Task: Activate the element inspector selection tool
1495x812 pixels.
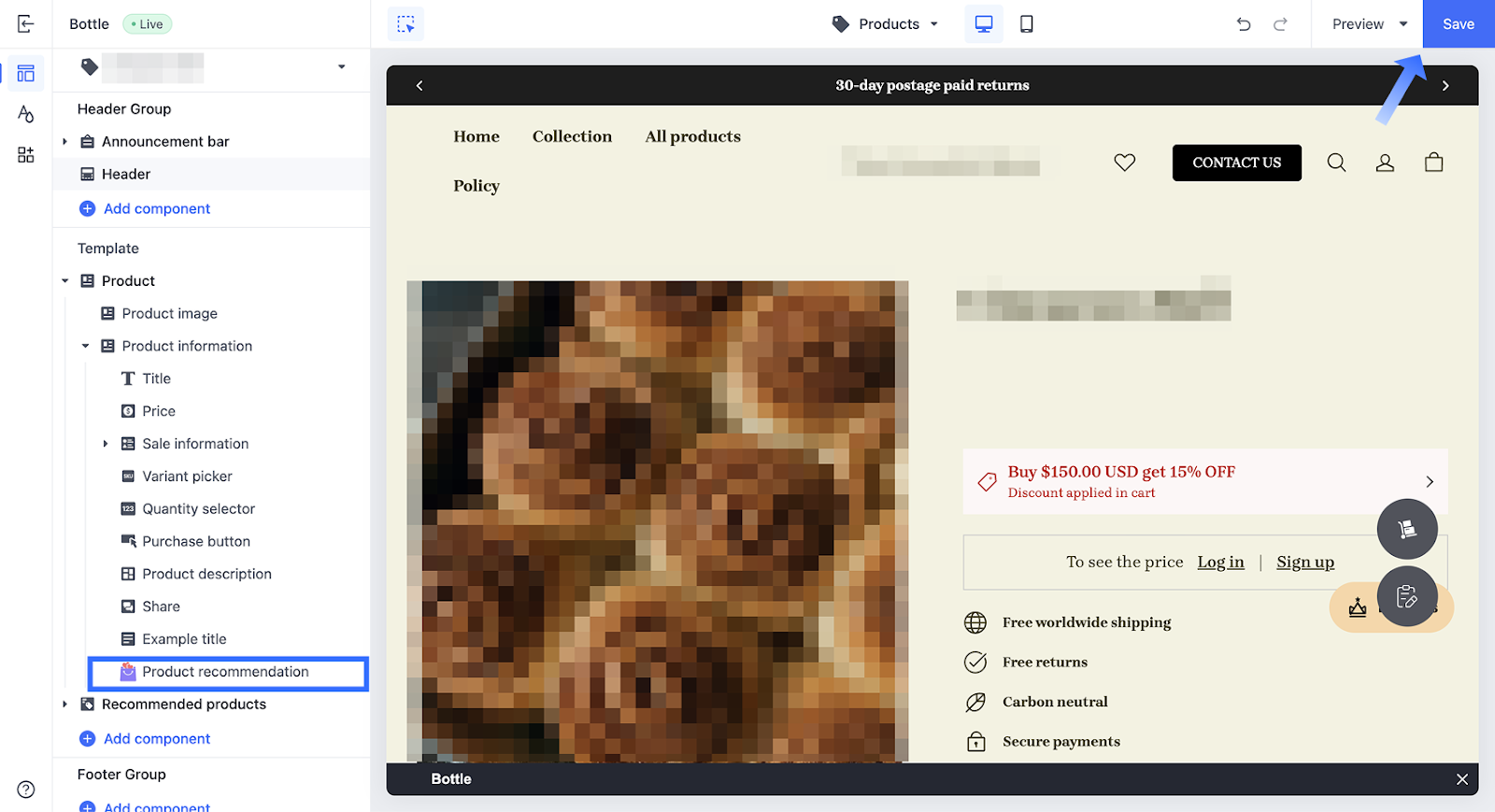Action: 406,24
